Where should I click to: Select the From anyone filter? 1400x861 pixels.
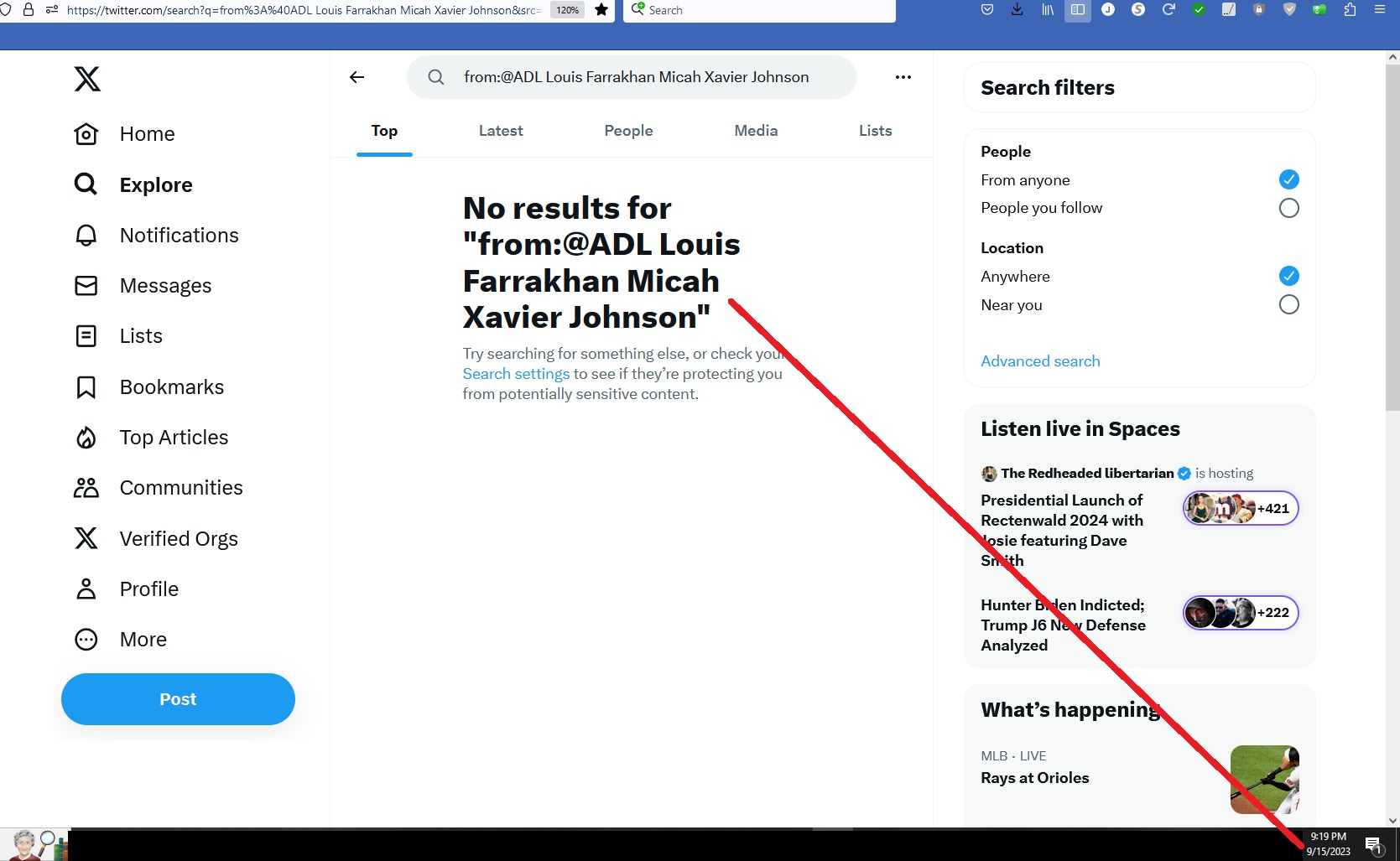[1288, 179]
